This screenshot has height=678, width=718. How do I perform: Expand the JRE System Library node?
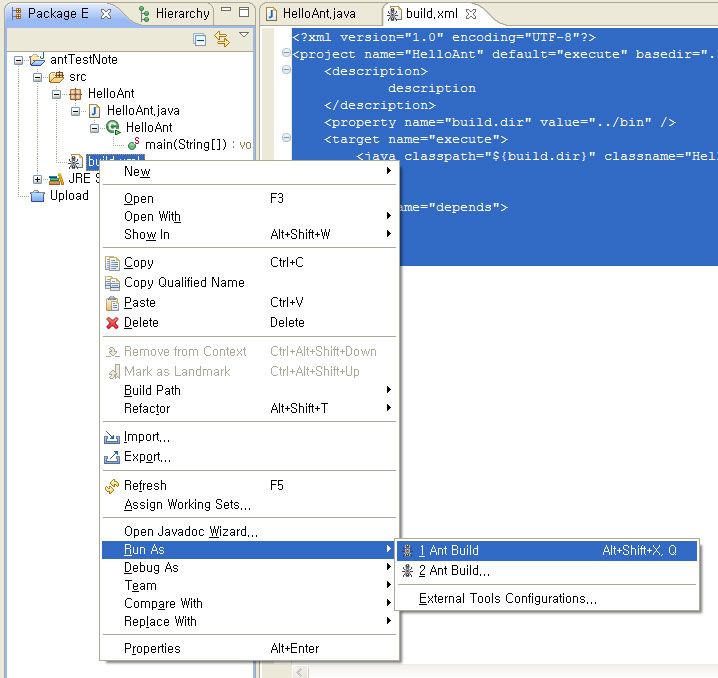38,179
